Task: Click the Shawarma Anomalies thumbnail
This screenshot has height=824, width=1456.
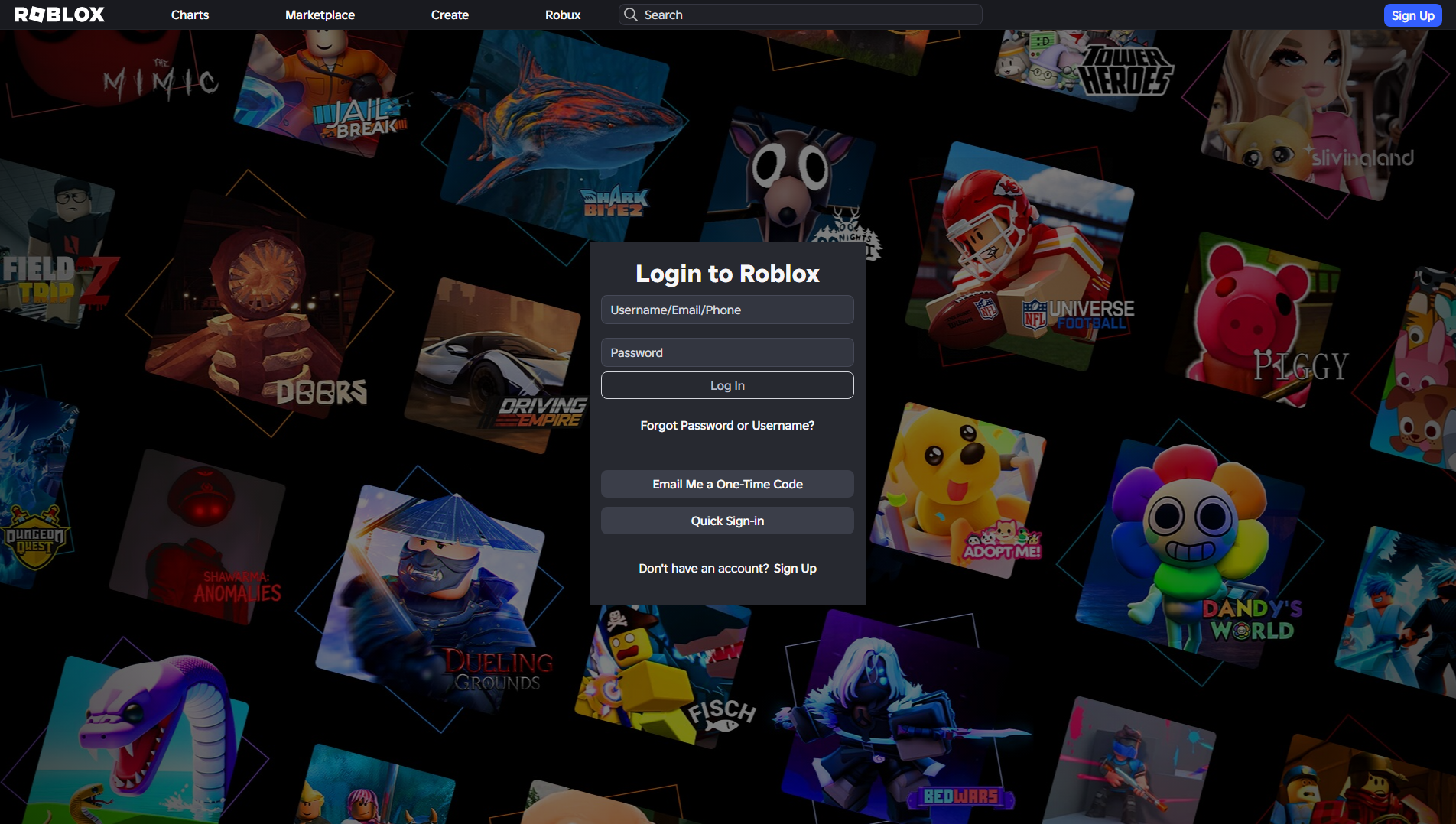Action: tap(199, 535)
